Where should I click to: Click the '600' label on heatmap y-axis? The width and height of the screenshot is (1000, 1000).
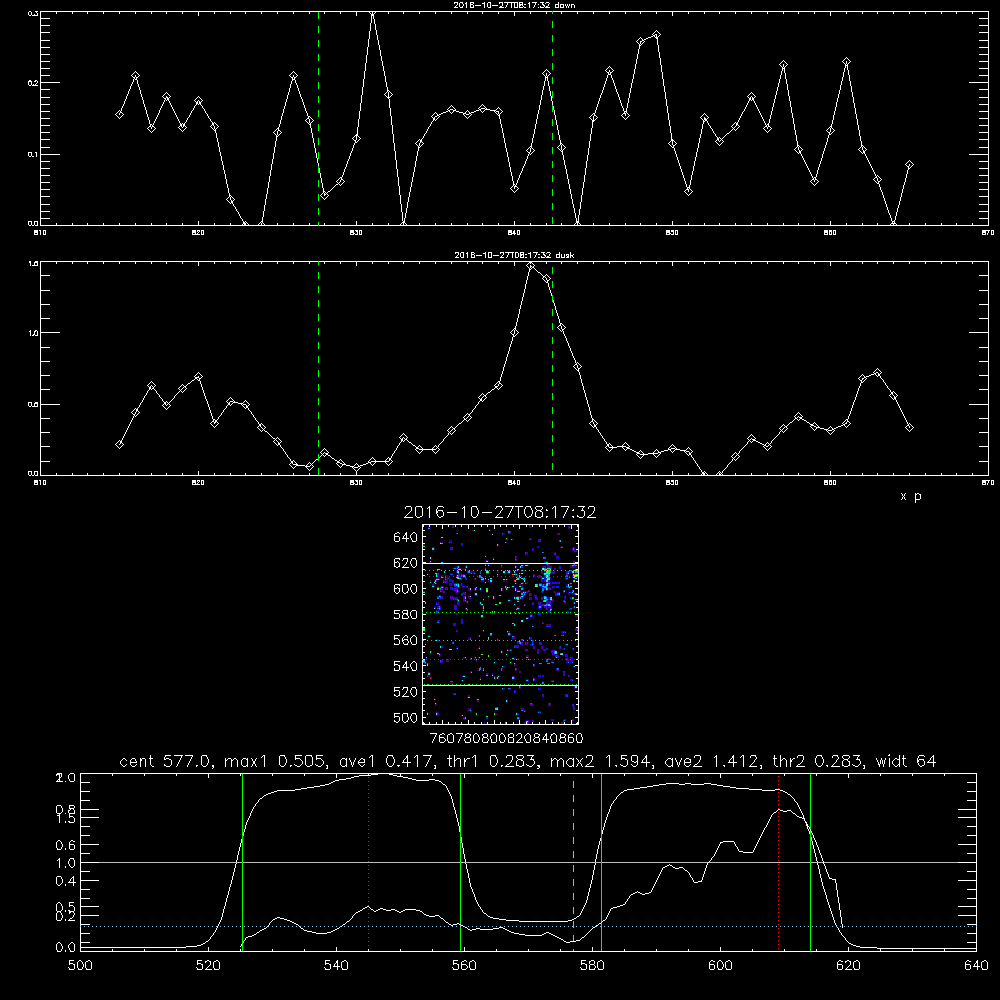point(406,589)
